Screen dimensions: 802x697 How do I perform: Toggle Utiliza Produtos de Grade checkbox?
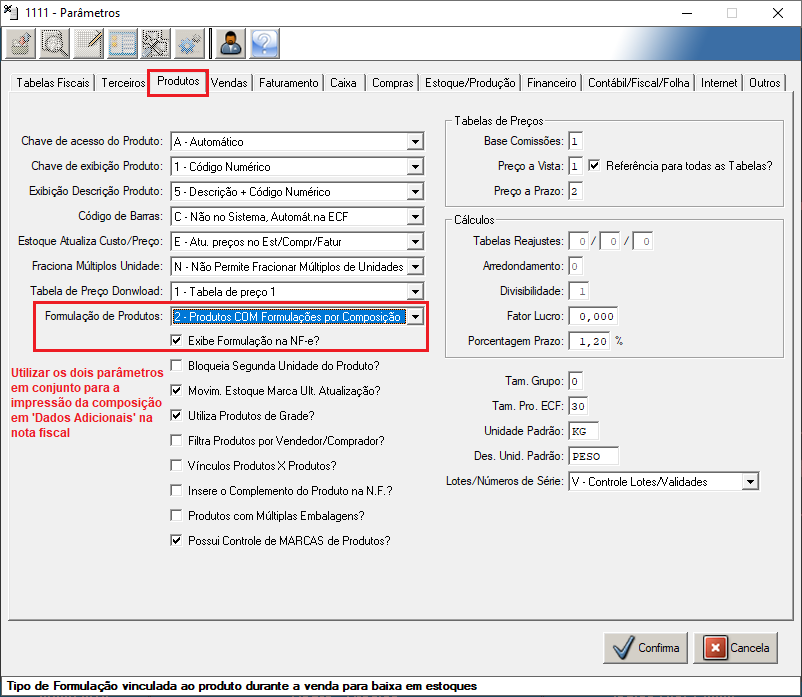click(x=176, y=416)
